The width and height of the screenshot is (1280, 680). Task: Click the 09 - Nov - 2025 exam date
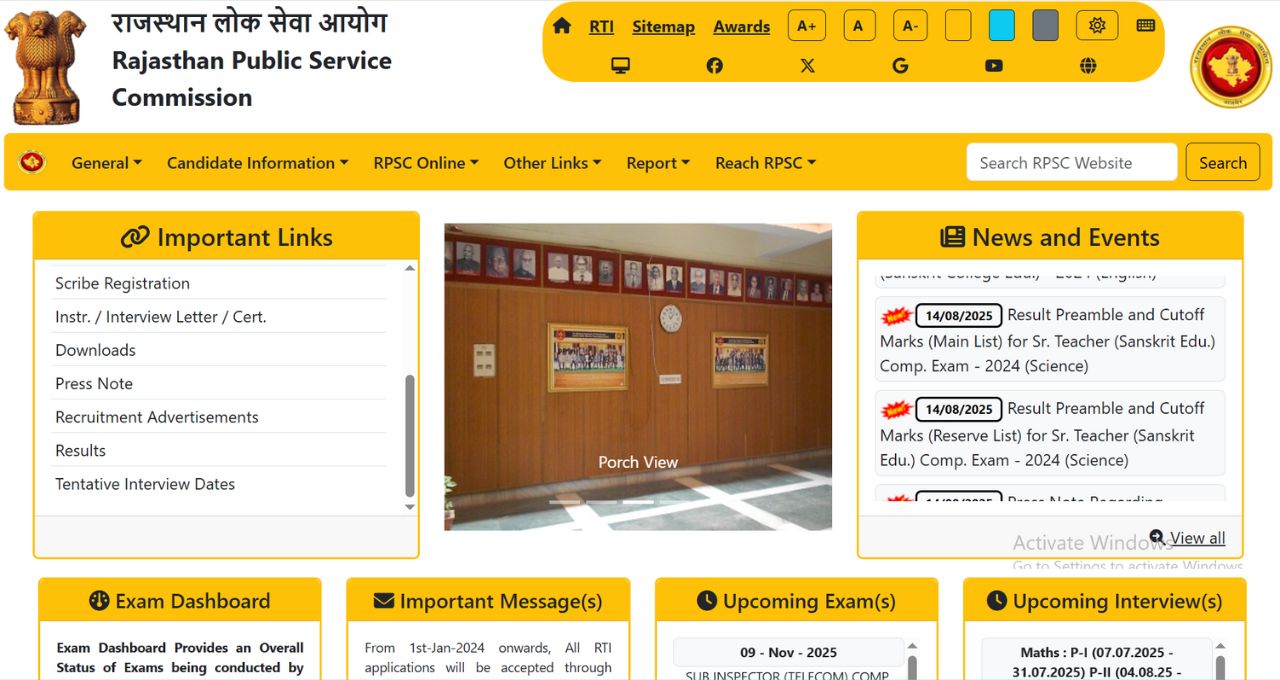tap(789, 652)
